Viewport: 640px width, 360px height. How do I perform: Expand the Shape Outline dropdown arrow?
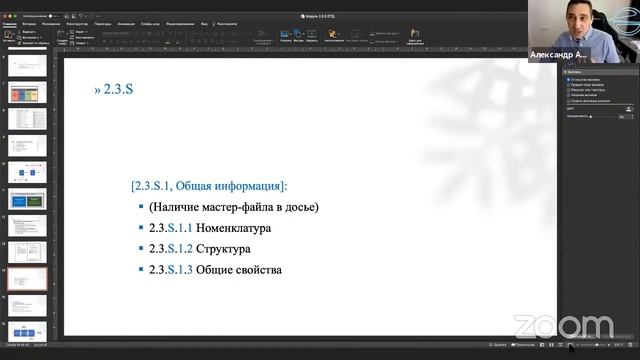click(x=397, y=41)
